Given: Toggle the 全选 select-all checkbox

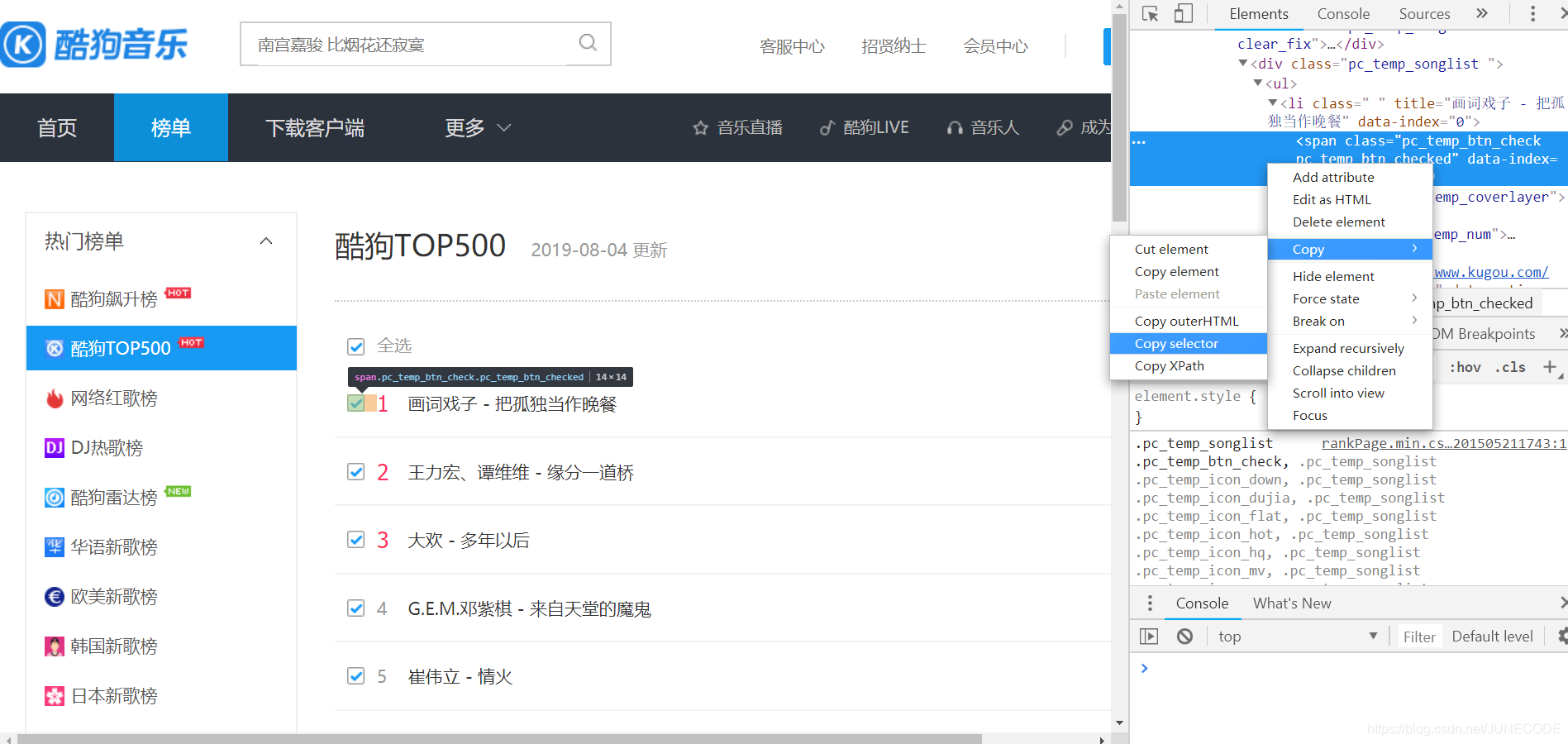Looking at the screenshot, I should (356, 346).
